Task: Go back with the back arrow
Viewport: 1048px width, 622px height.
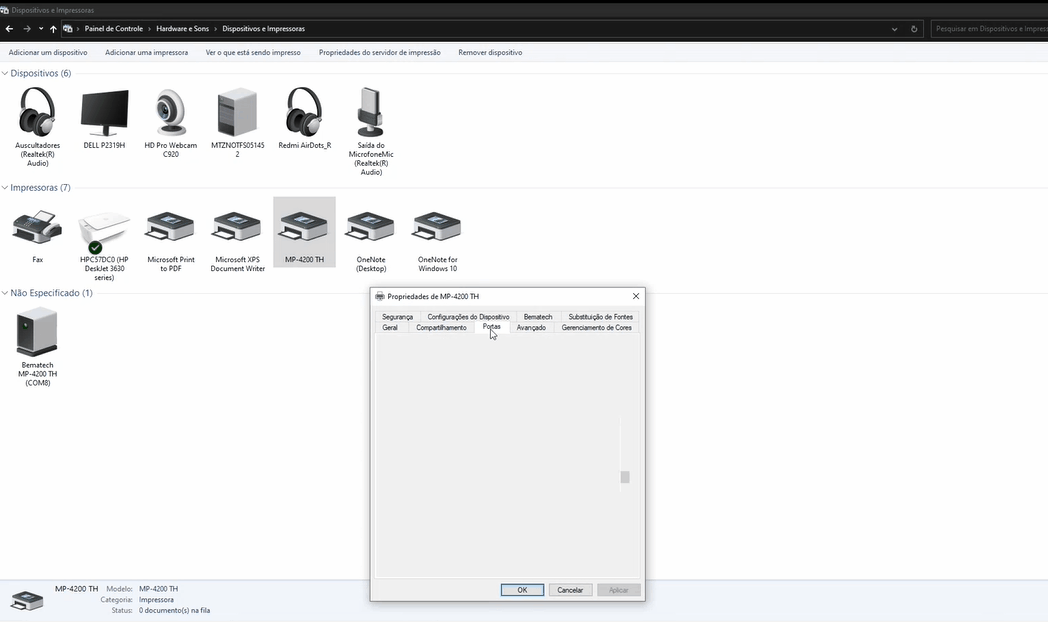Action: [9, 29]
